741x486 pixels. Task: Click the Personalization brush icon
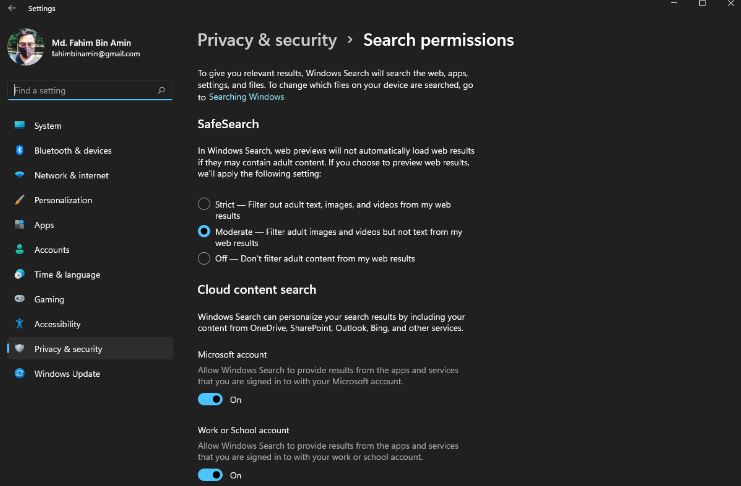pos(19,200)
